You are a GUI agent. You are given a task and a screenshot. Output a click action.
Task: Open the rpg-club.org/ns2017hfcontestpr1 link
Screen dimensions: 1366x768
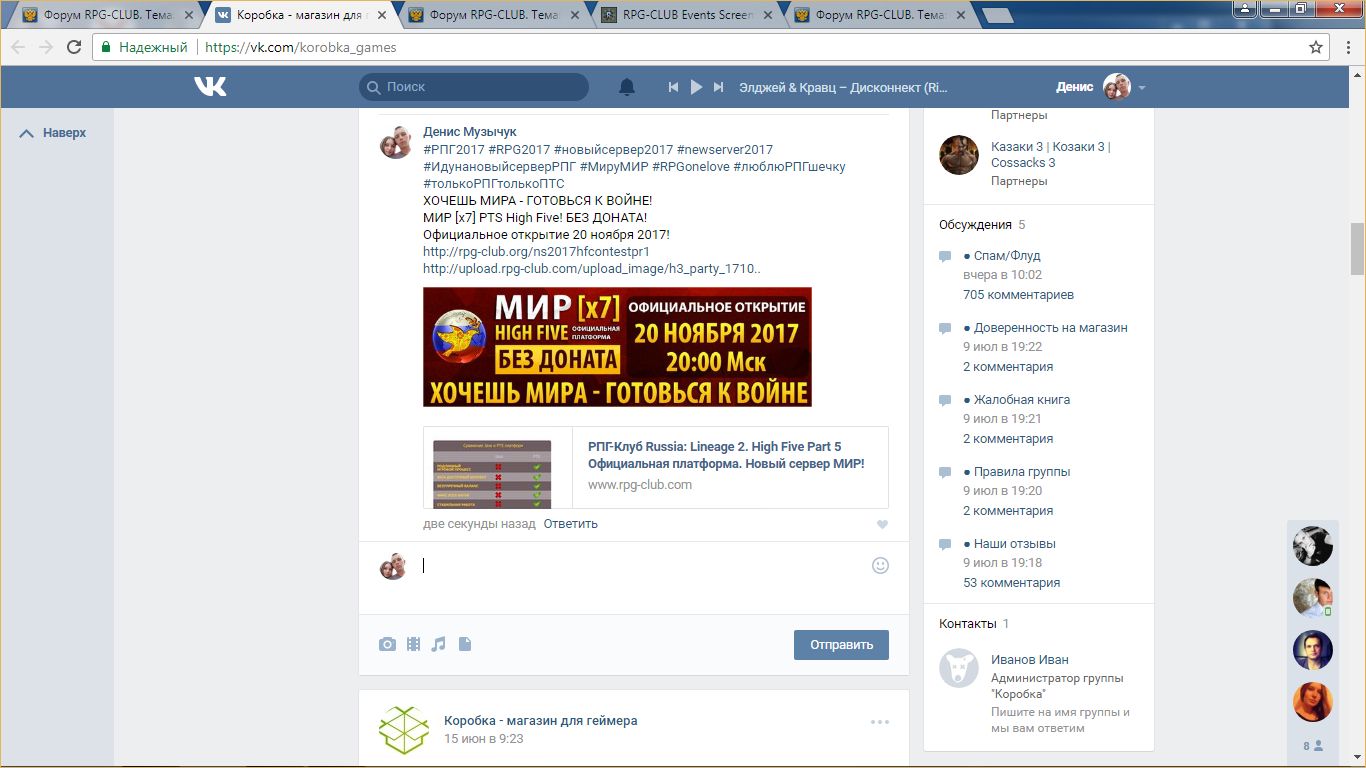(x=536, y=252)
